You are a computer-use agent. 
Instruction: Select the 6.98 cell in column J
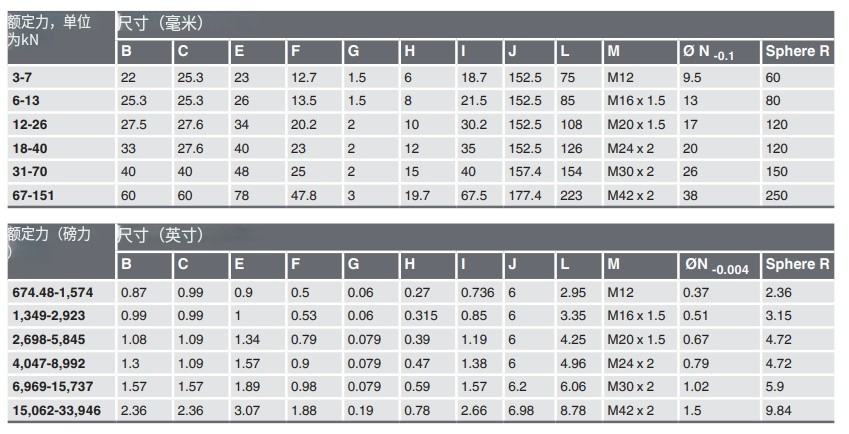pyautogui.click(x=520, y=410)
